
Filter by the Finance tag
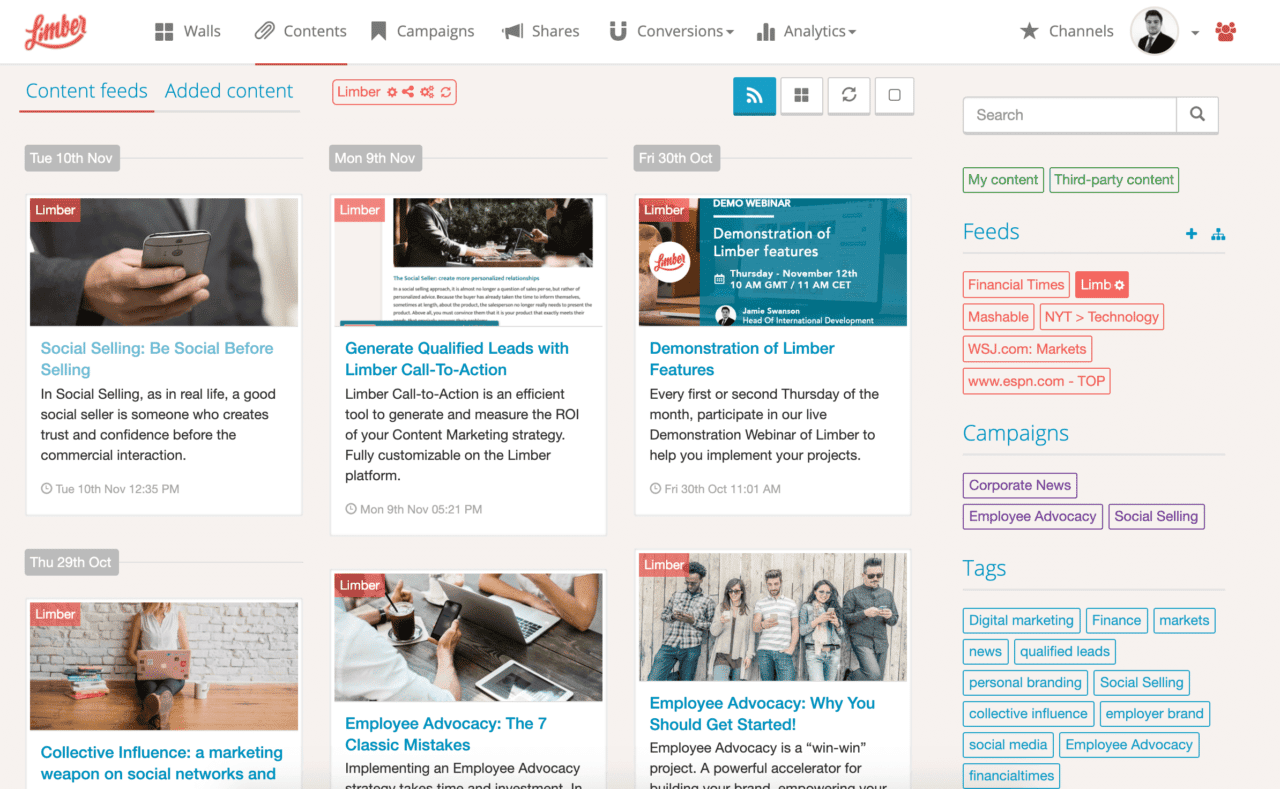click(x=1116, y=620)
